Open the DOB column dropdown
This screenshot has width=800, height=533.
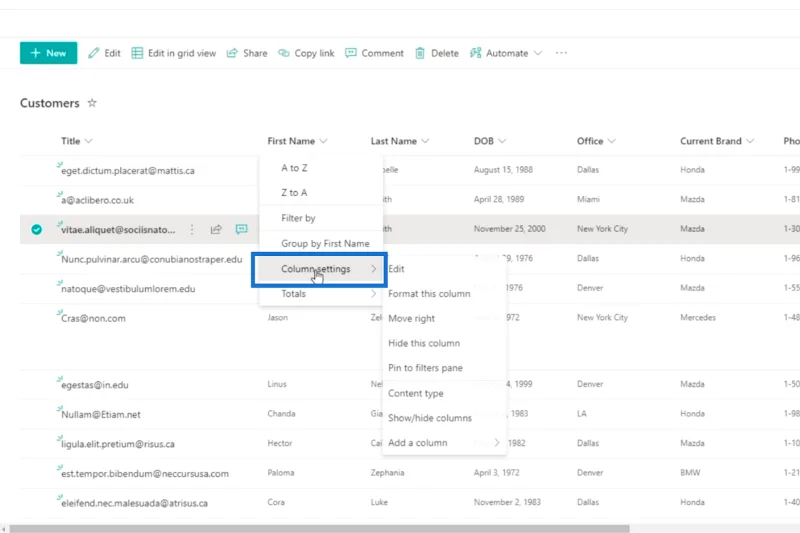click(x=502, y=141)
